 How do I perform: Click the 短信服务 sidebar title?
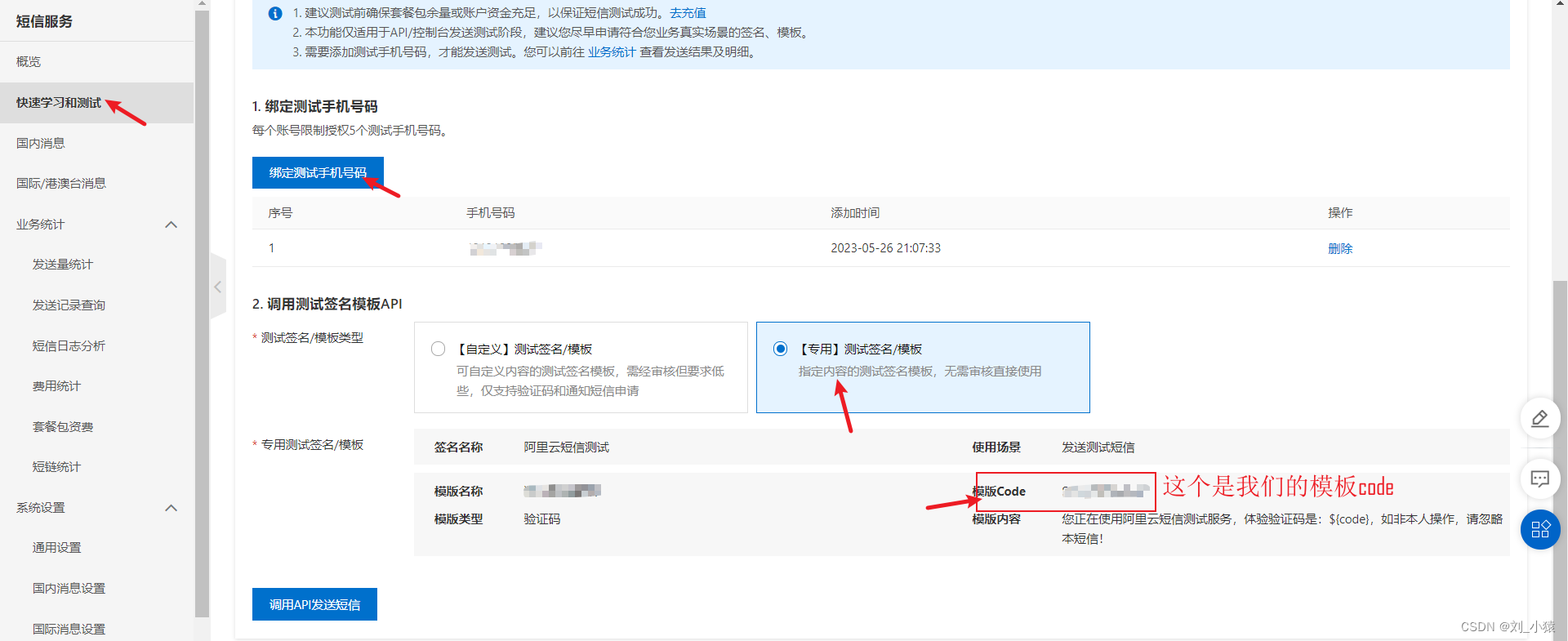(x=44, y=22)
